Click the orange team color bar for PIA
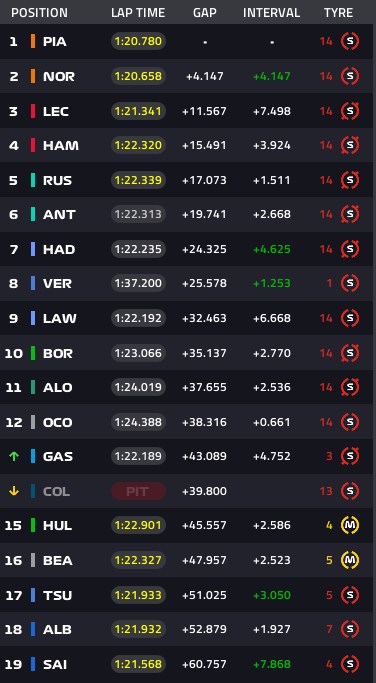The width and height of the screenshot is (376, 683). (33, 41)
